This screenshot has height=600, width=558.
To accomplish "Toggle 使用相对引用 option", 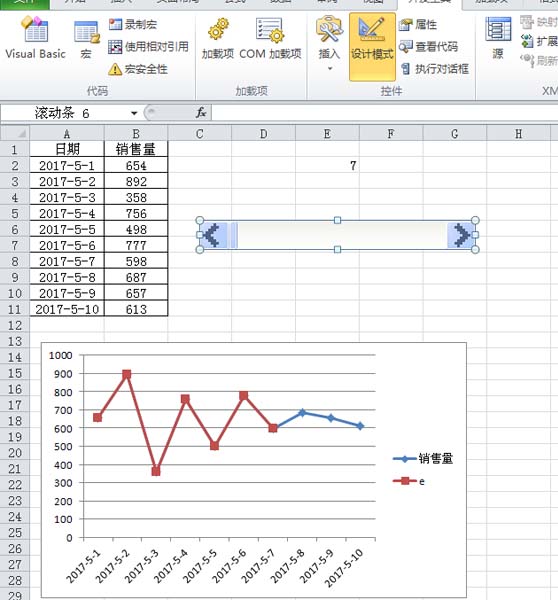I will 148,47.
